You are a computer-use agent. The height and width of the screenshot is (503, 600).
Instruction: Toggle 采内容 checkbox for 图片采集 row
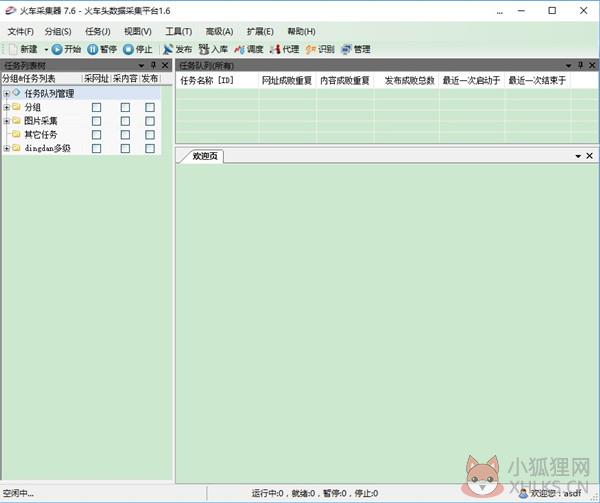(x=125, y=121)
